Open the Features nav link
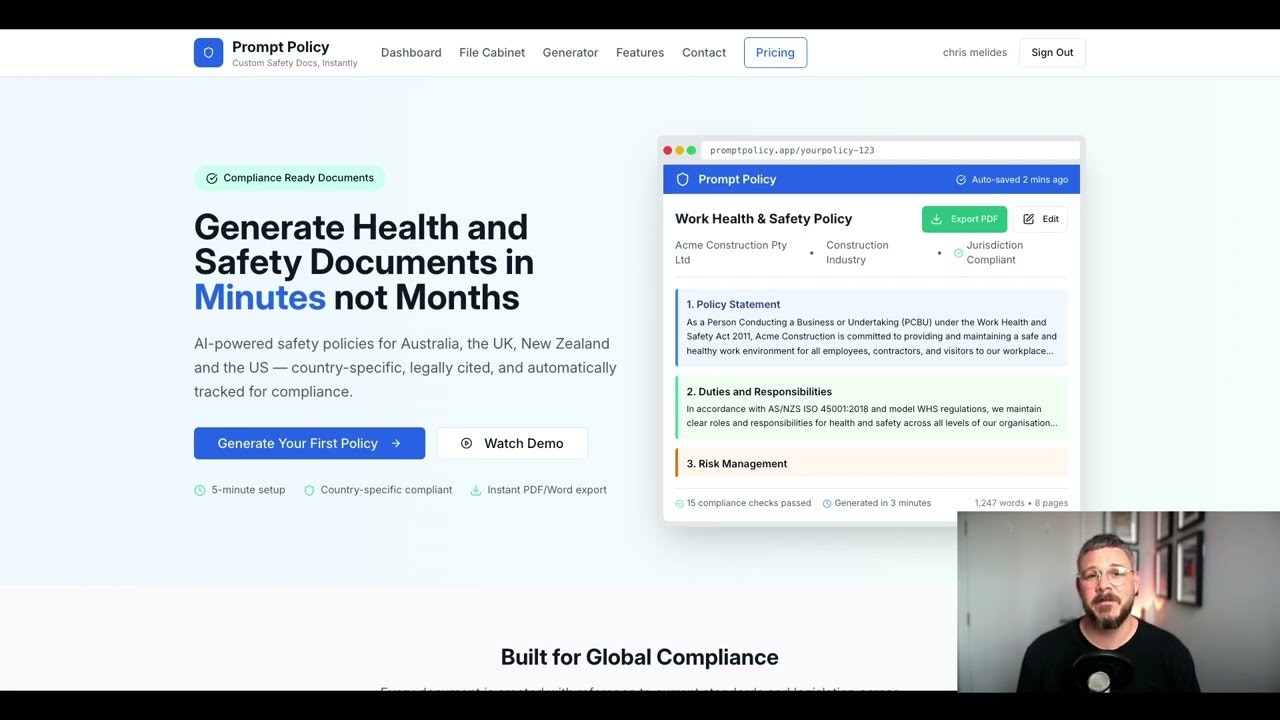 point(640,53)
